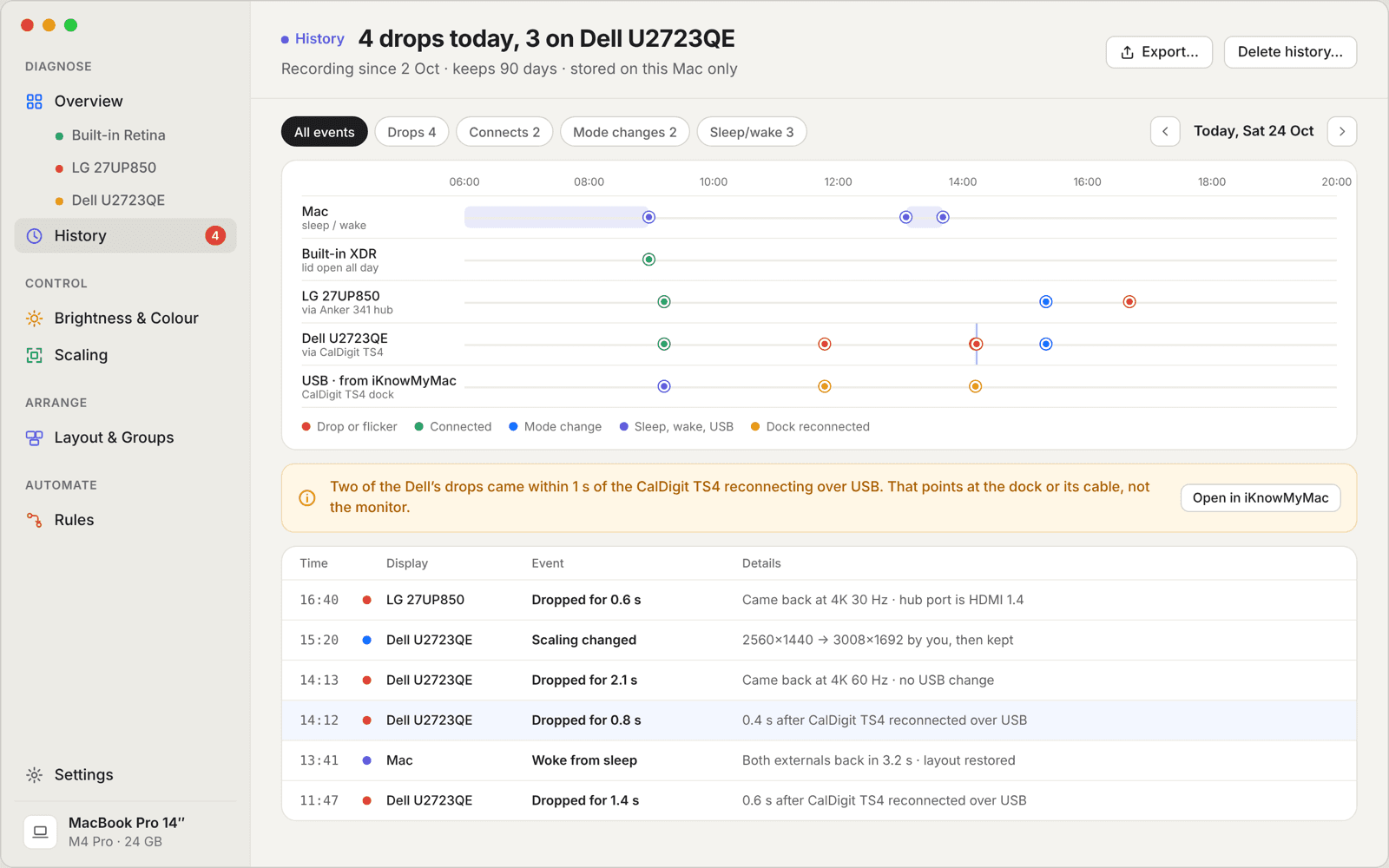Image resolution: width=1389 pixels, height=868 pixels.
Task: Click Dell U2723QE drop marker near 11:47
Action: [x=825, y=345]
